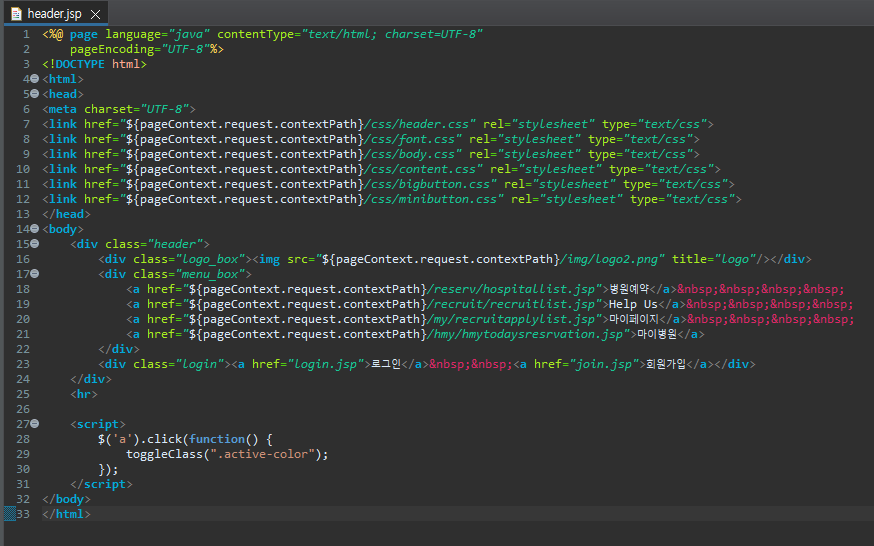Viewport: 874px width, 546px height.
Task: Click the /css/bigbutton.css path text
Action: pyautogui.click(x=427, y=184)
